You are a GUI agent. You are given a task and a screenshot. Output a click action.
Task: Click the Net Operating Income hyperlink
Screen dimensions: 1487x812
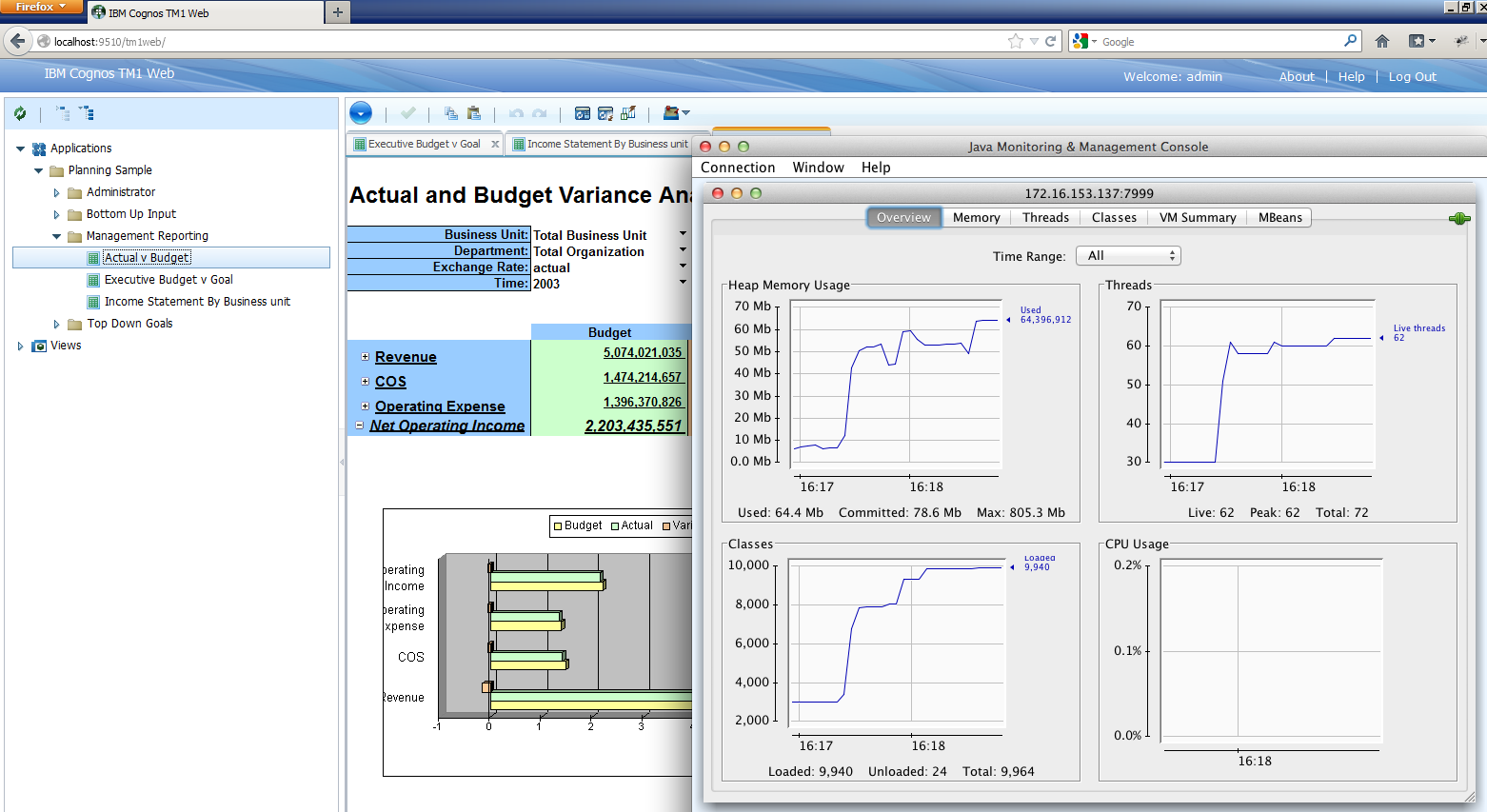[x=446, y=426]
